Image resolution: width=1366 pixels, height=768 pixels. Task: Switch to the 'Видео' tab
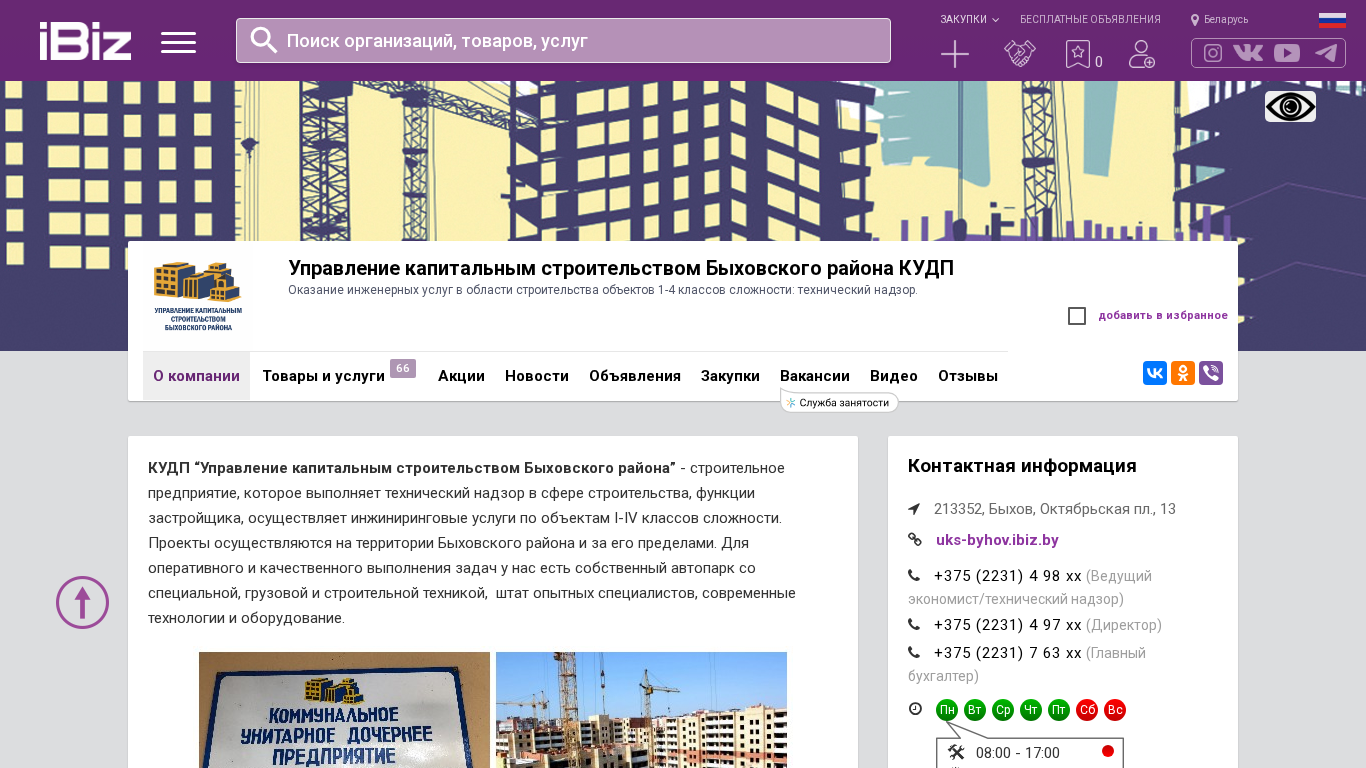tap(894, 376)
